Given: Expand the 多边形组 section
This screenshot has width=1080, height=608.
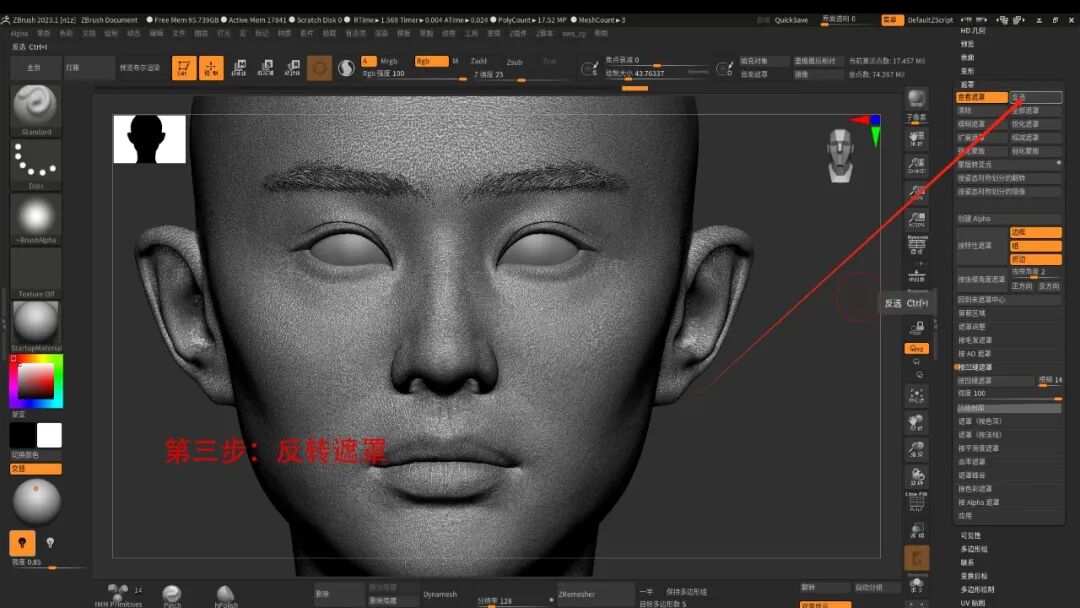Looking at the screenshot, I should (974, 549).
